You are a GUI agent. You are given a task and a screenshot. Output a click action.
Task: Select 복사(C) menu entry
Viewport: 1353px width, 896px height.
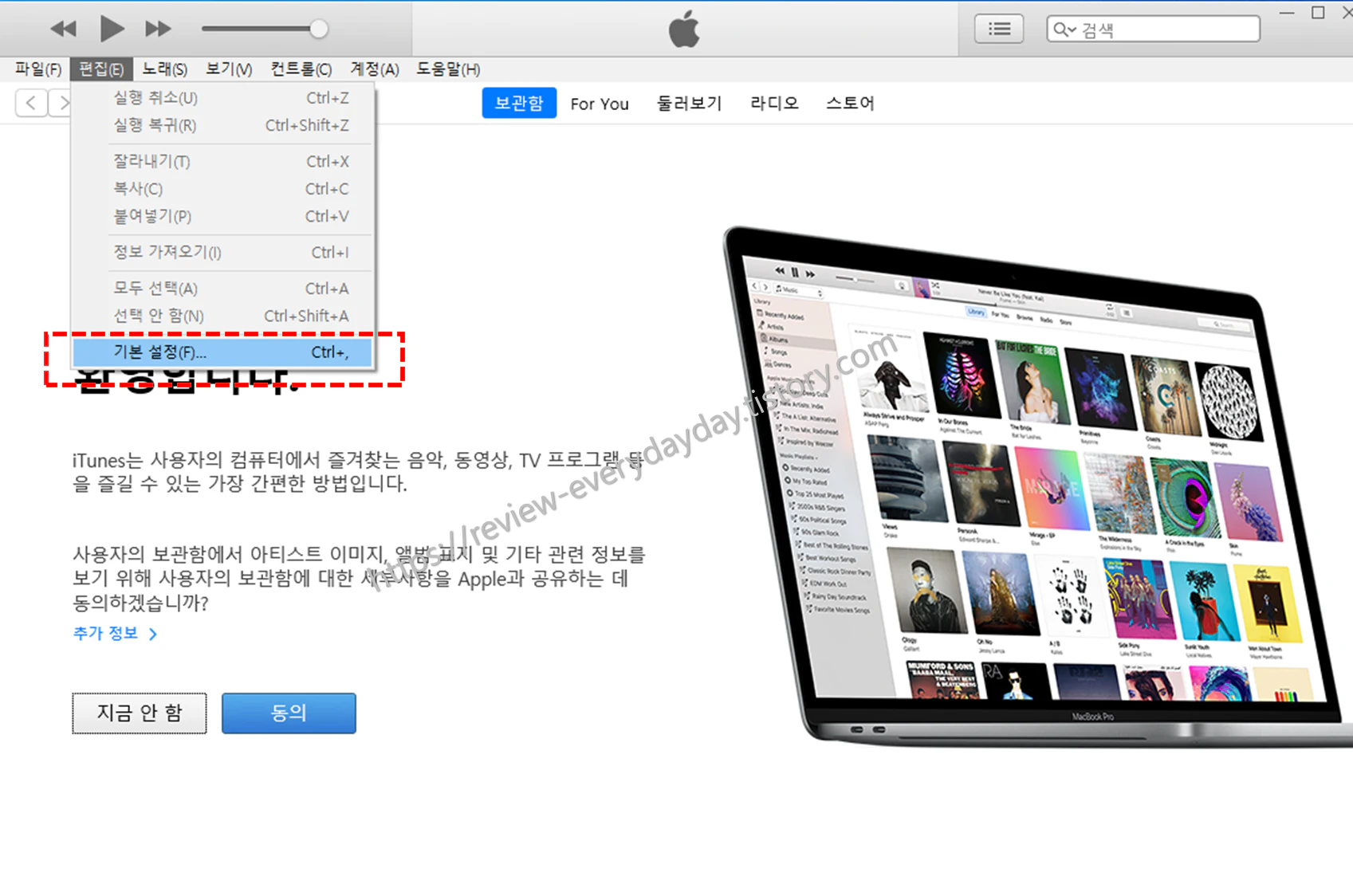click(x=222, y=189)
